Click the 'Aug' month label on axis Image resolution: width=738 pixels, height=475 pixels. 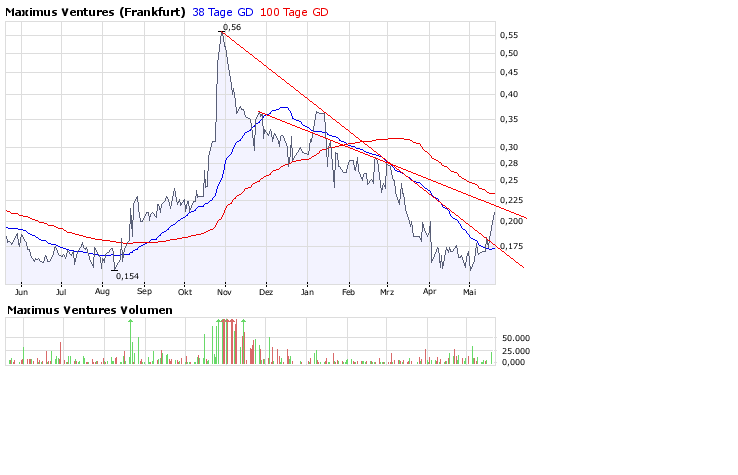point(102,292)
